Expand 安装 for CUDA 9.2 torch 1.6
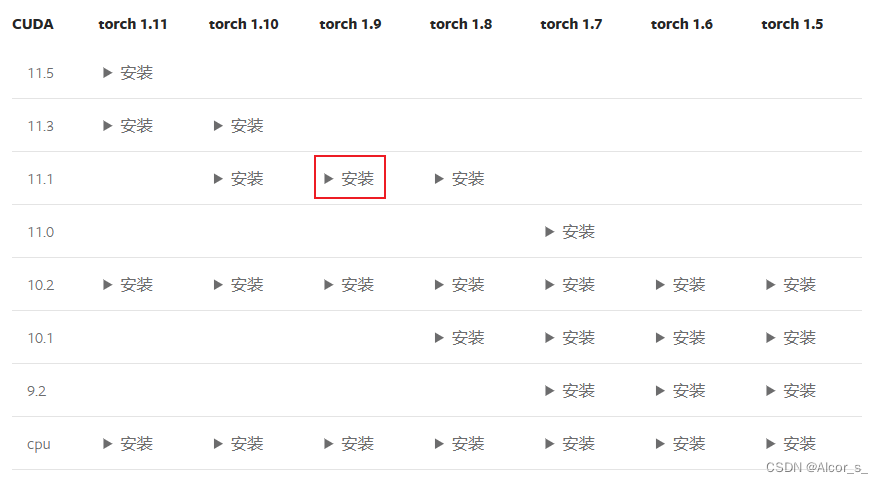 680,391
